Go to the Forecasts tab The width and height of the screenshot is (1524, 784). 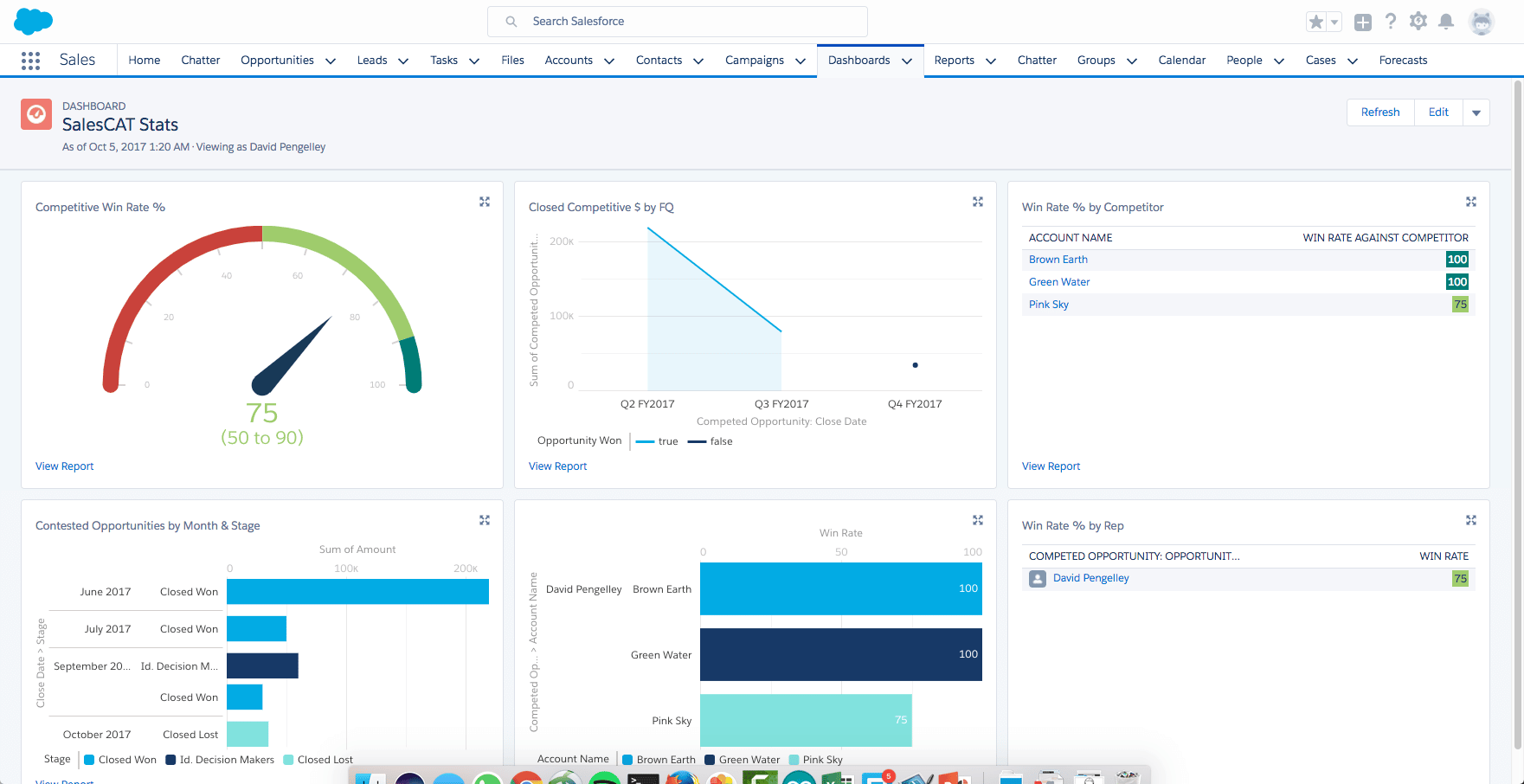coord(1403,60)
